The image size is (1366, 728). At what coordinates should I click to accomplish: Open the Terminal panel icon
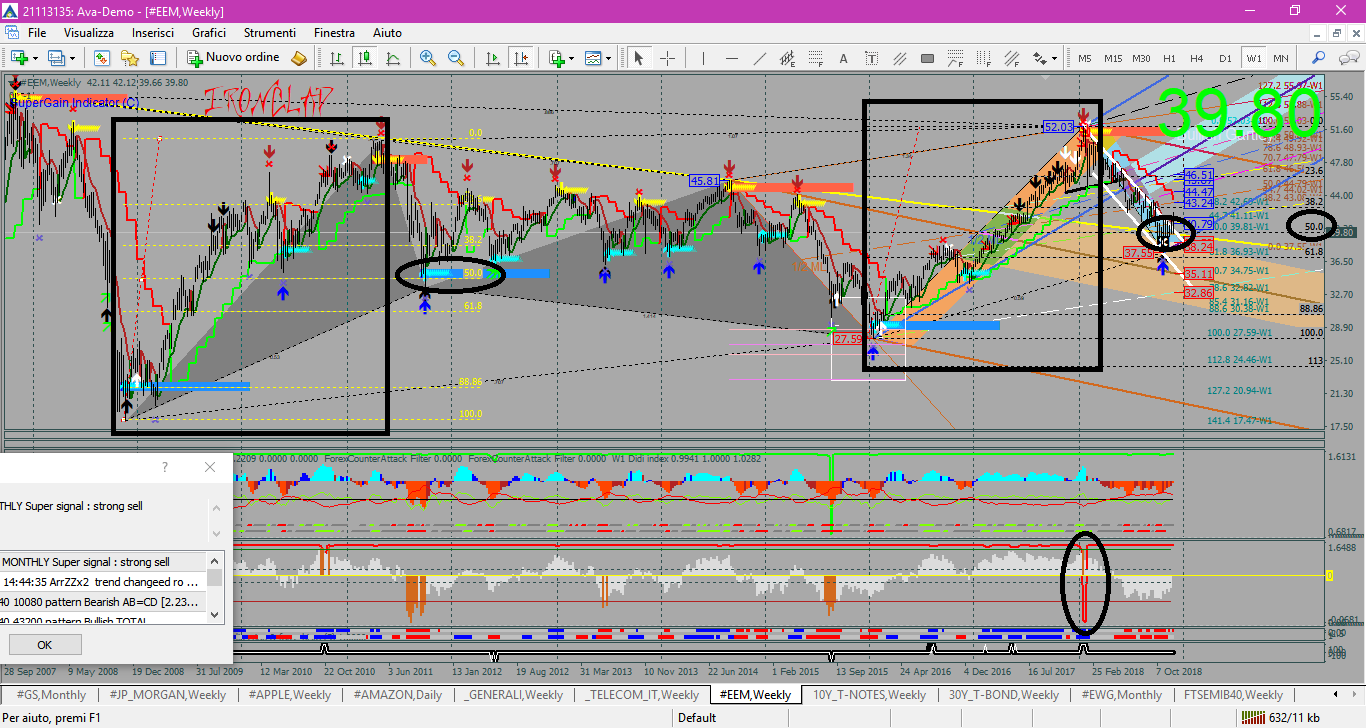pyautogui.click(x=156, y=58)
